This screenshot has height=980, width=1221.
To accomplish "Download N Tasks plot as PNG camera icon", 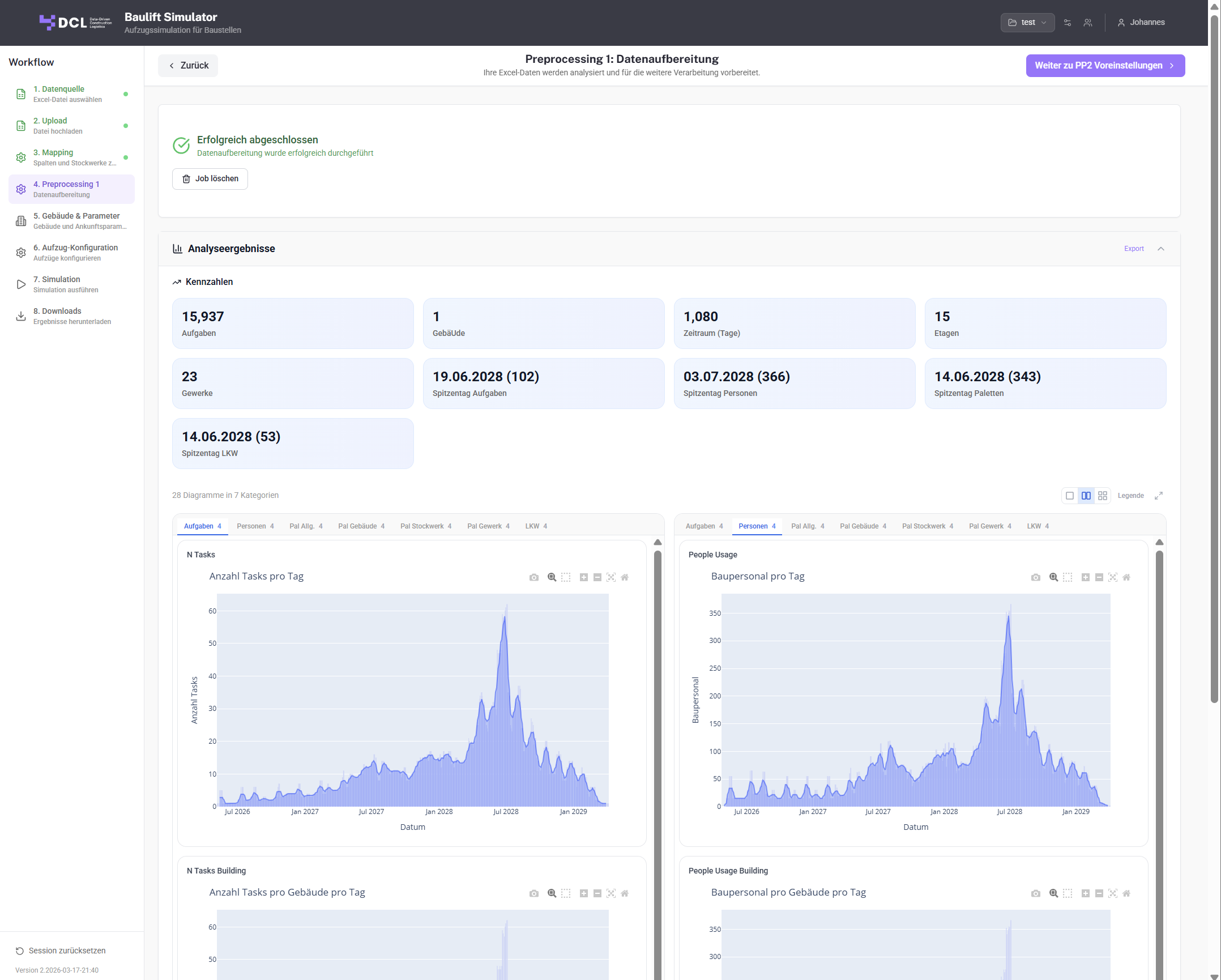I will (x=533, y=577).
